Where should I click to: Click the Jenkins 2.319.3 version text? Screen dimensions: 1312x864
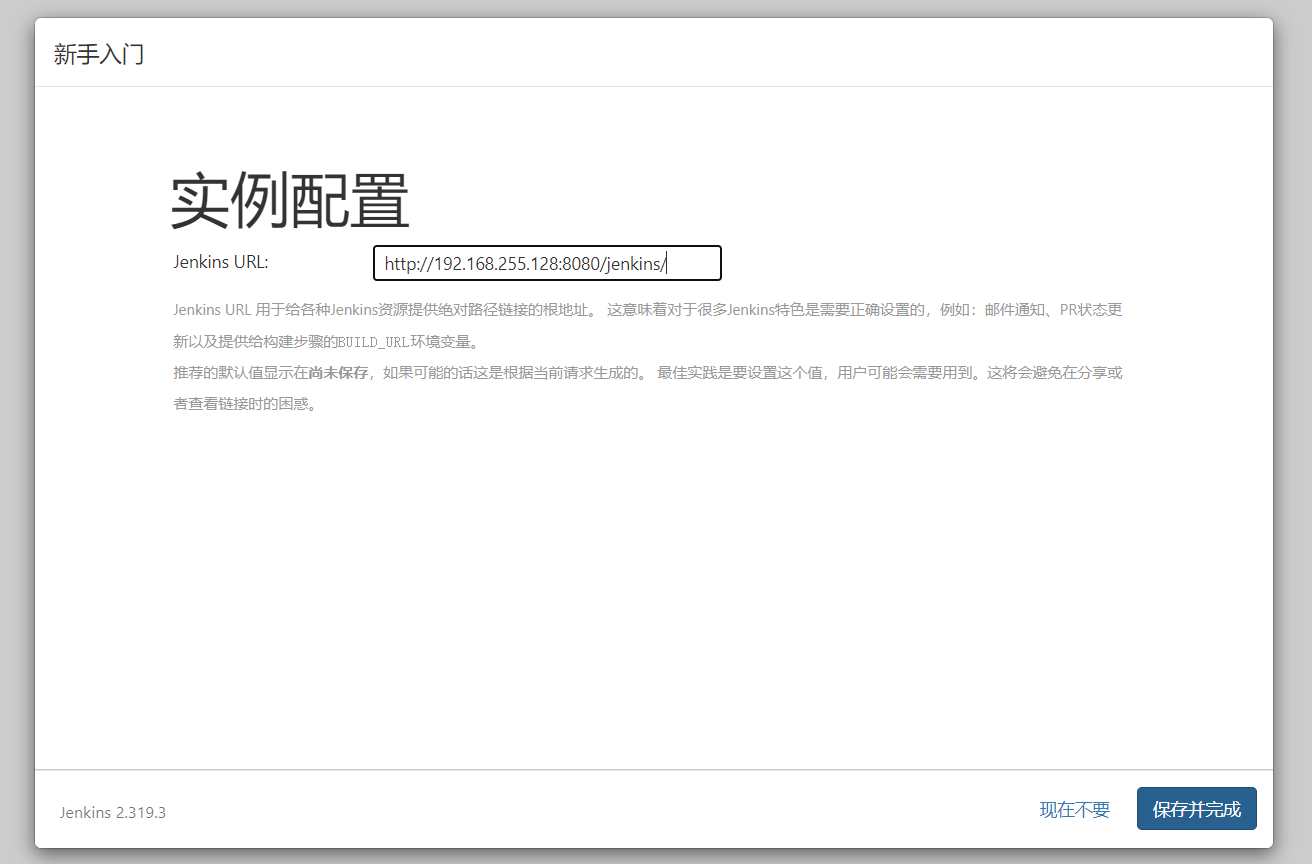point(113,812)
